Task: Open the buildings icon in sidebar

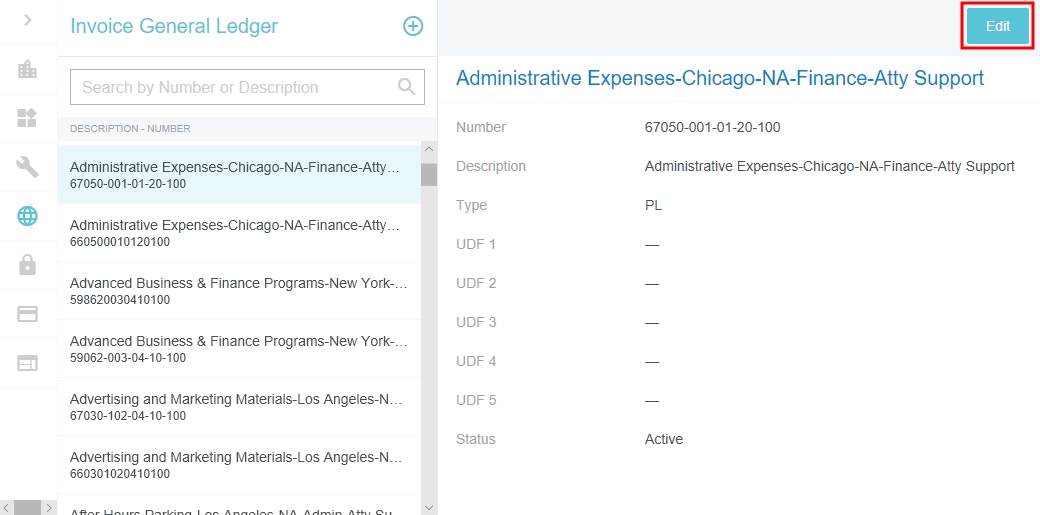Action: (28, 69)
